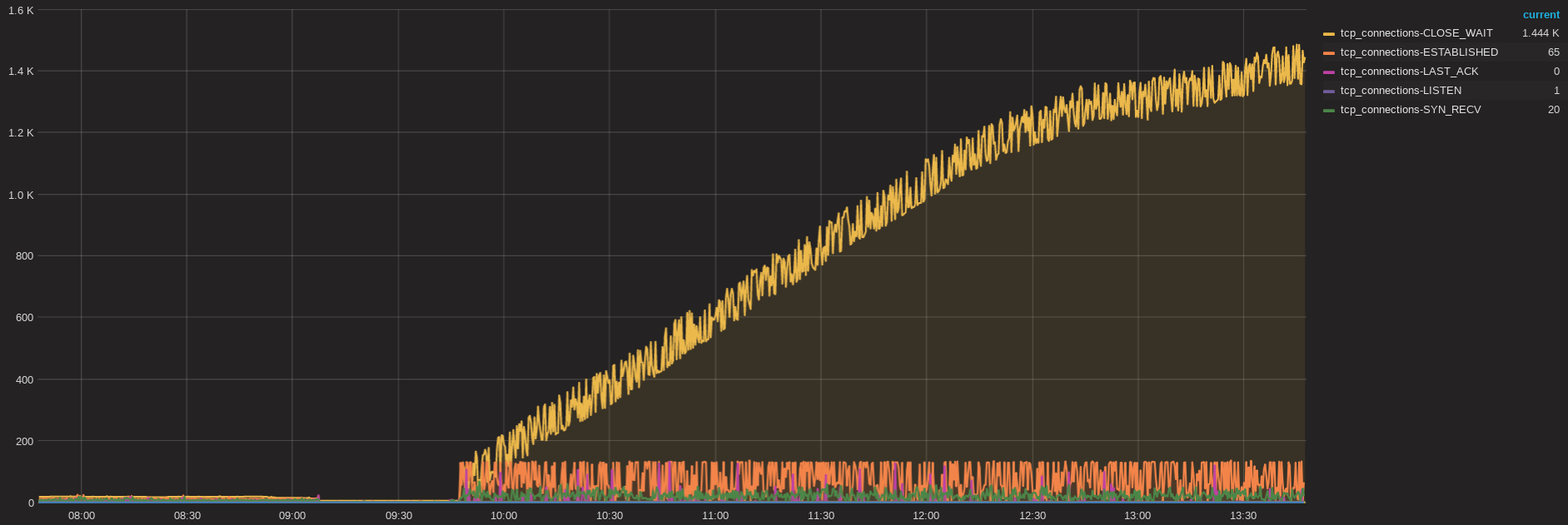Select the 13:30 tick on time axis

(x=1243, y=516)
